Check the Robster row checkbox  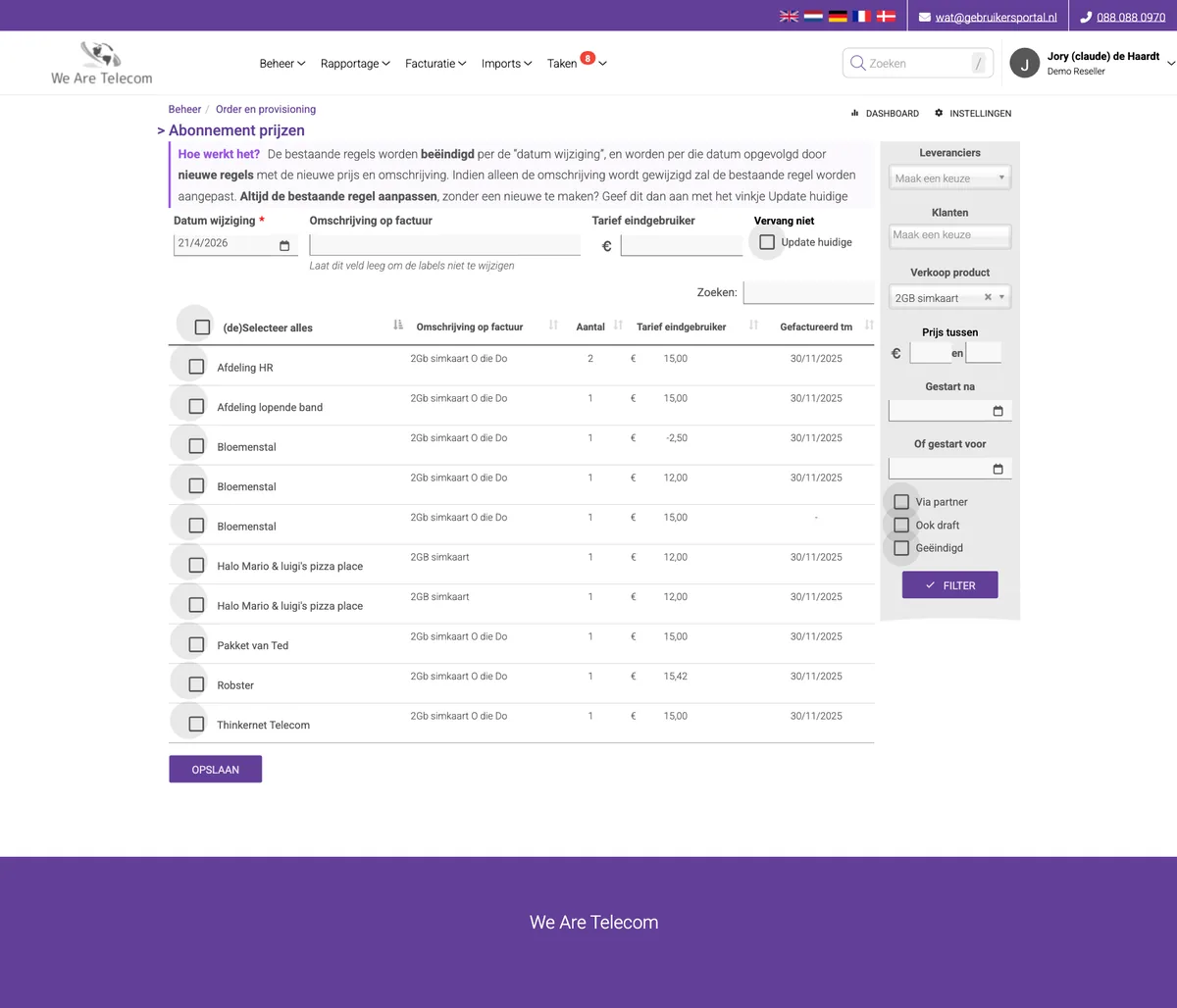coord(196,684)
